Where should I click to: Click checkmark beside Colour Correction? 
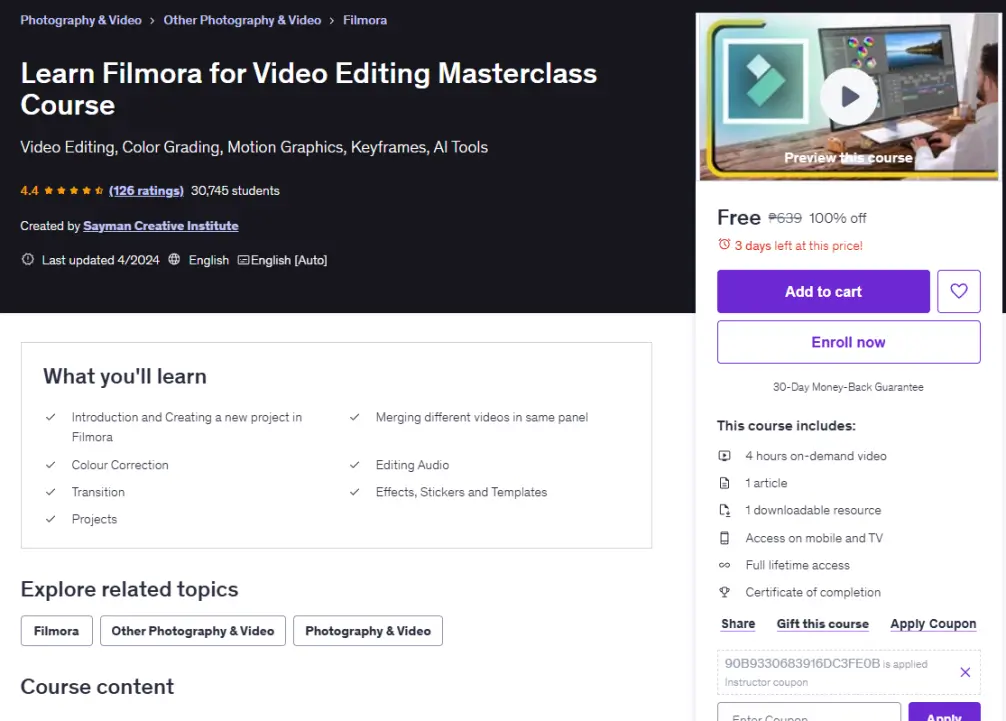(51, 464)
